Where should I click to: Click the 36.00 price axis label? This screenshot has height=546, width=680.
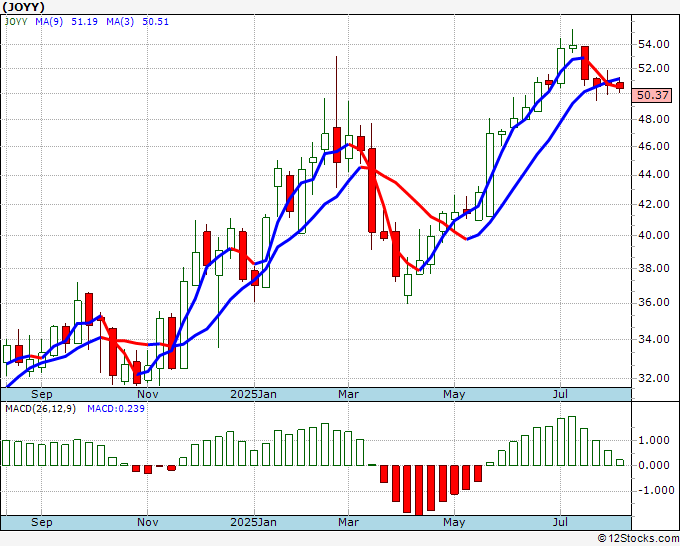click(x=653, y=302)
